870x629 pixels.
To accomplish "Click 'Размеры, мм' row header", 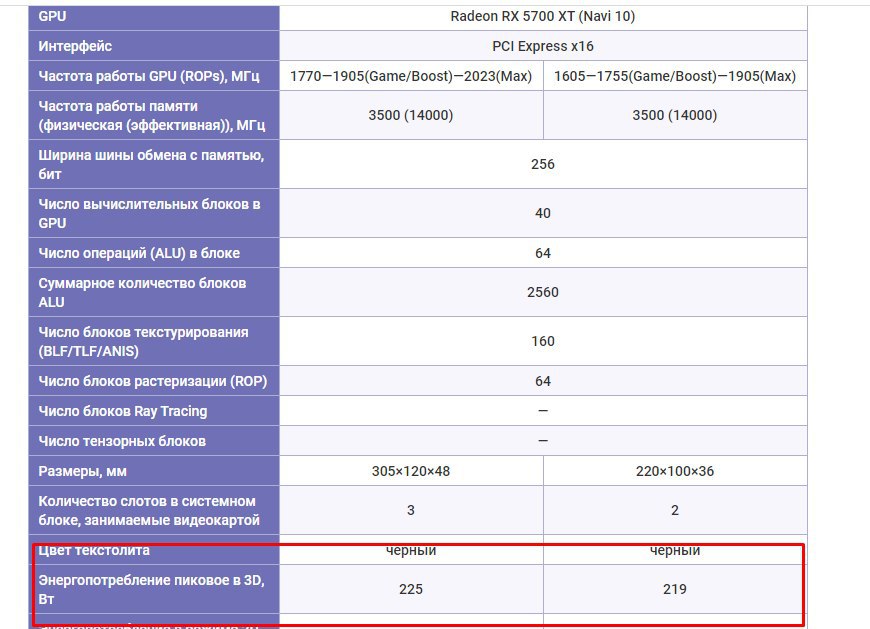I will point(154,471).
